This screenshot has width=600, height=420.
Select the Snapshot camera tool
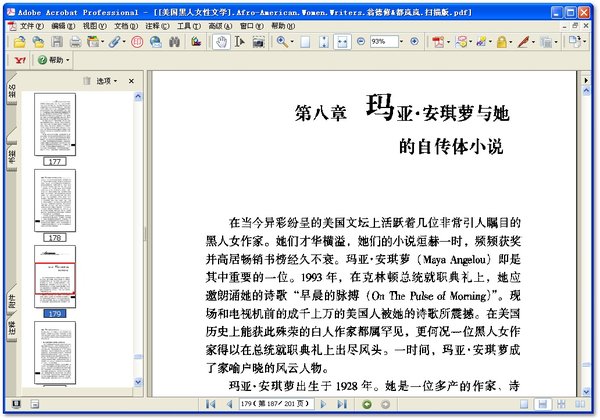pos(259,41)
